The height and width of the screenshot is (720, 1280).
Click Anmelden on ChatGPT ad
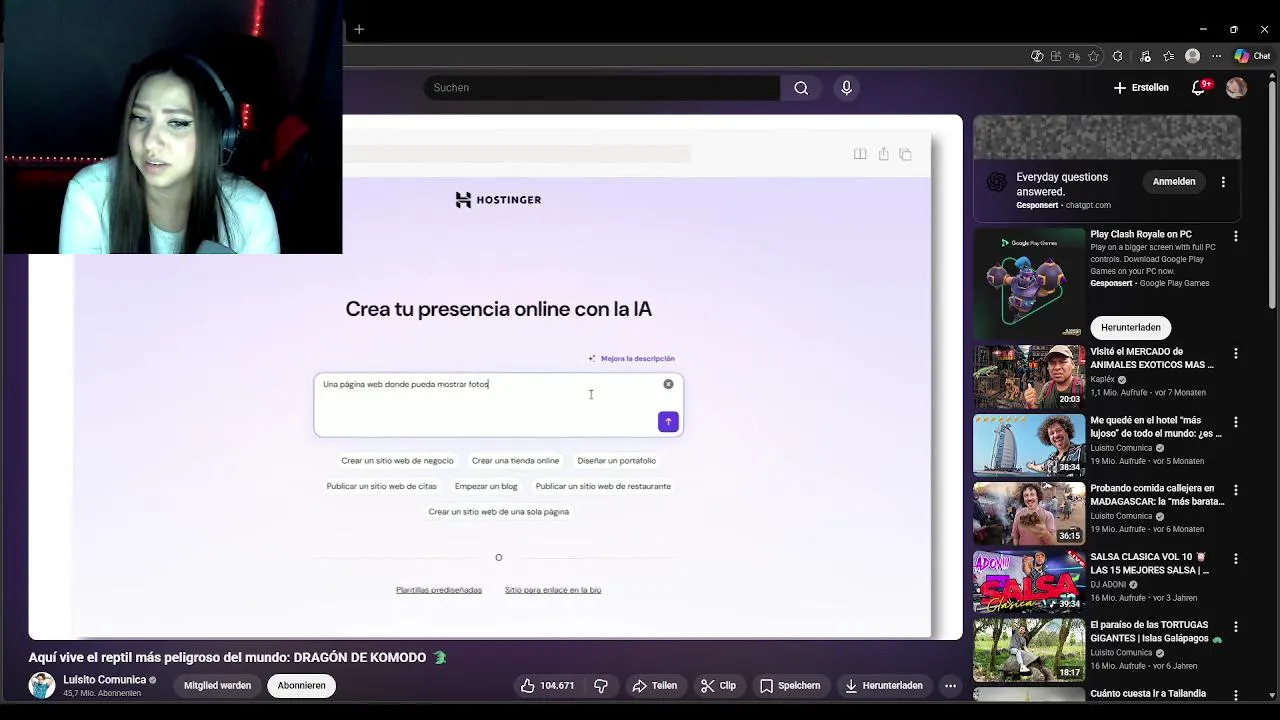pos(1174,182)
